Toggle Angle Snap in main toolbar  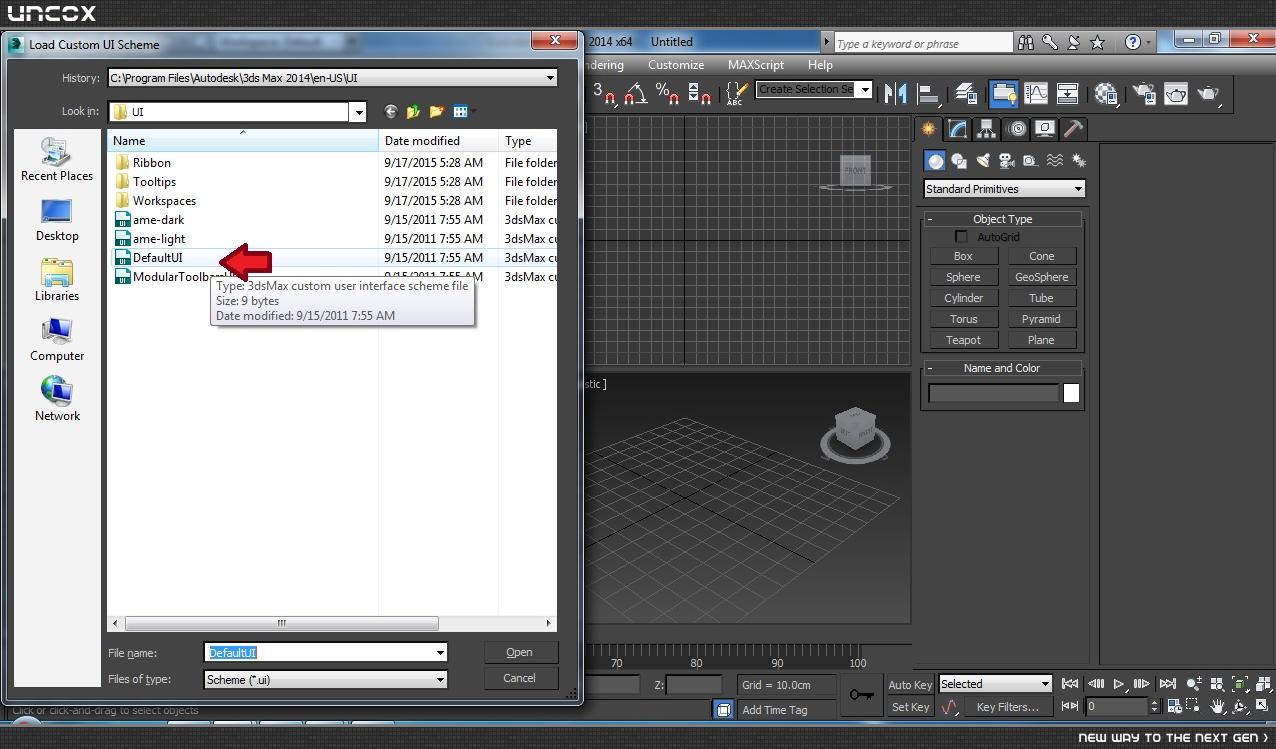(x=636, y=93)
